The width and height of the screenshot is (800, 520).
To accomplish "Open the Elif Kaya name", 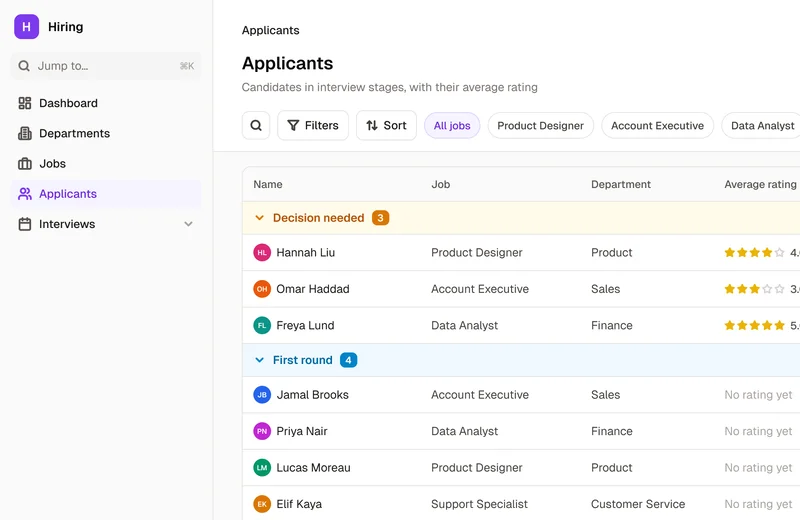I will pyautogui.click(x=299, y=504).
